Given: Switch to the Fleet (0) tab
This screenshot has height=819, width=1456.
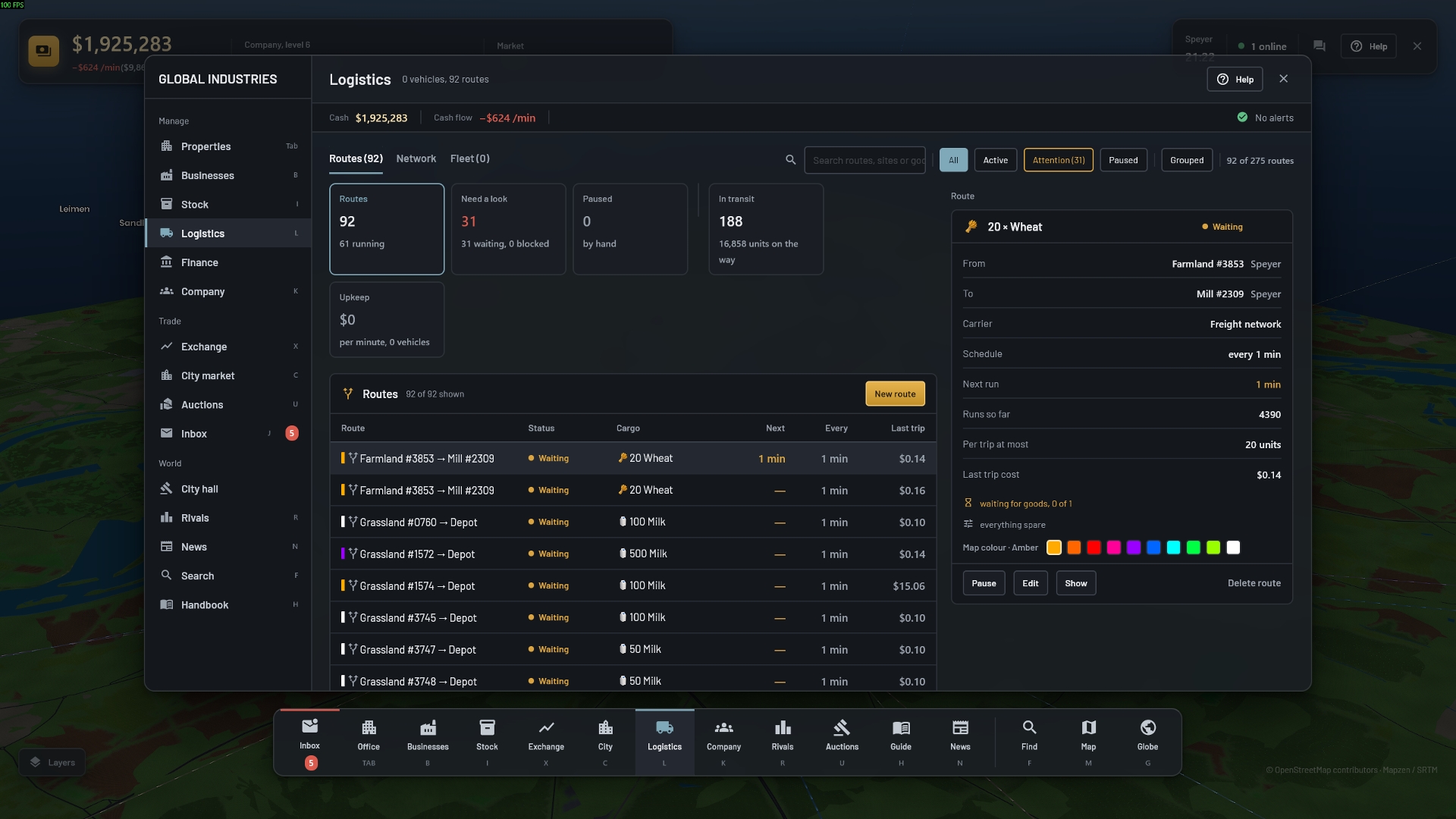Looking at the screenshot, I should [x=470, y=158].
